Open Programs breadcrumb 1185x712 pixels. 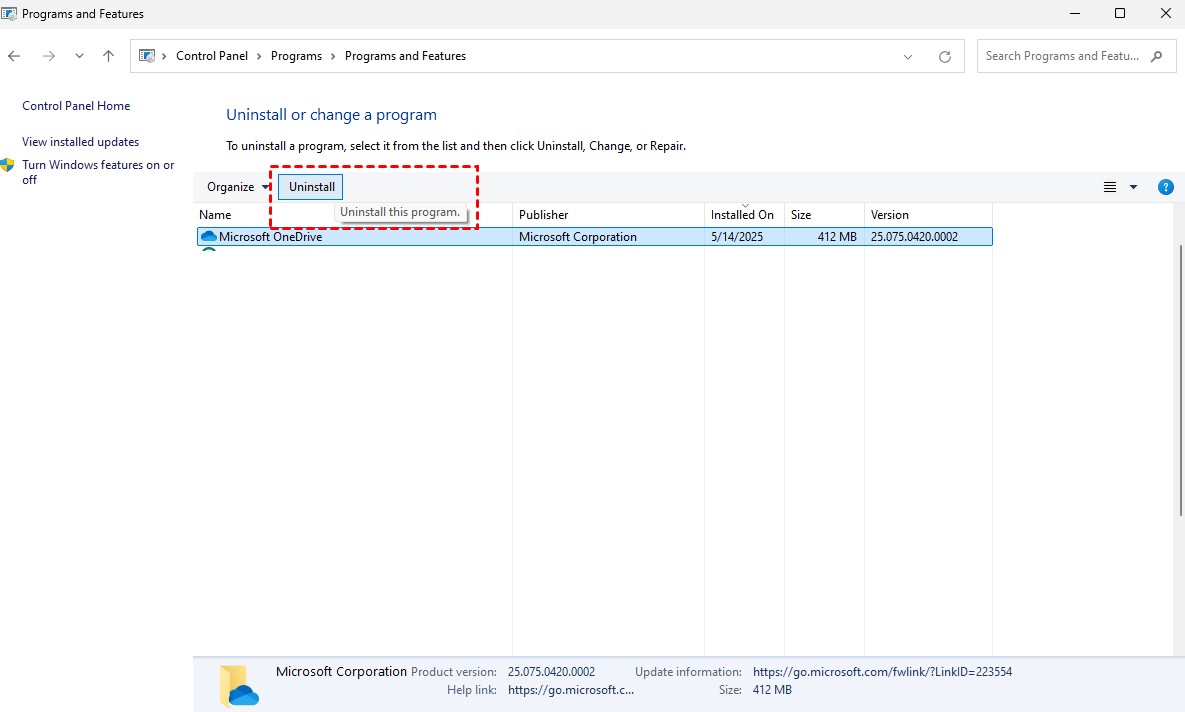tap(296, 56)
